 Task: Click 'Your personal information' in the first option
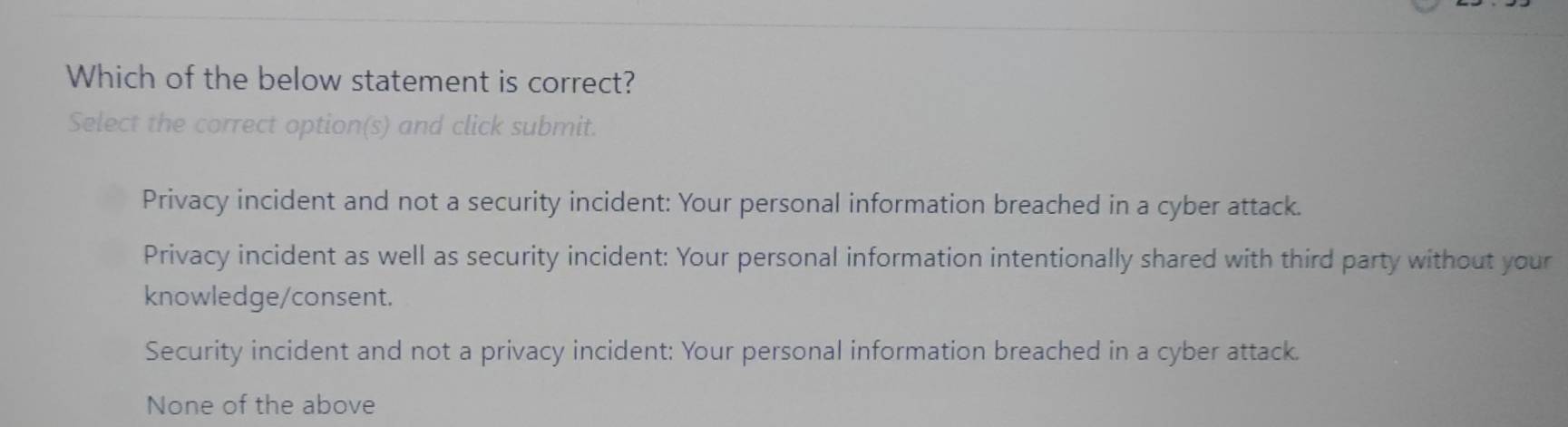[833, 204]
